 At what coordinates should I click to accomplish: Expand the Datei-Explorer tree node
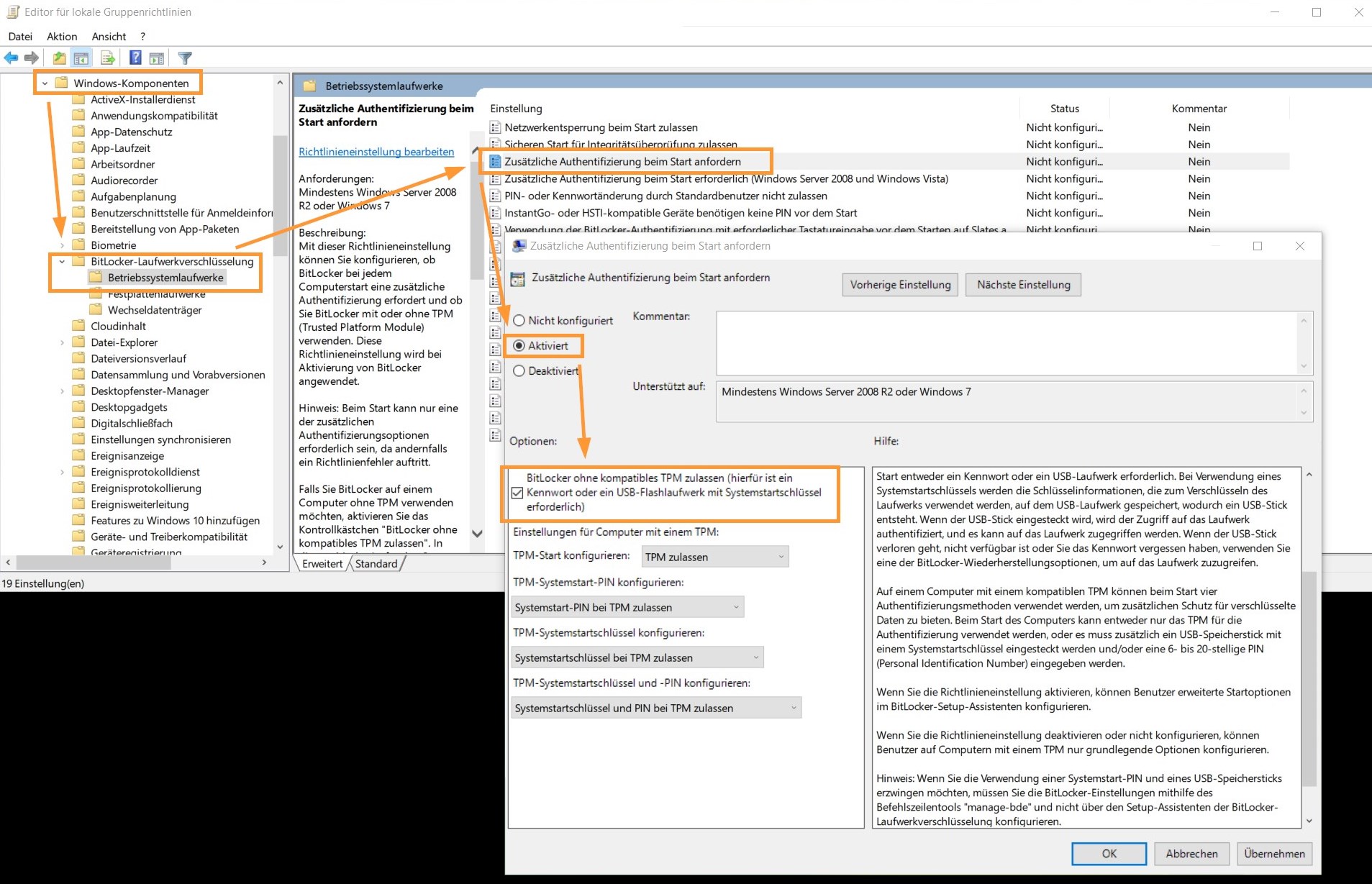pos(62,342)
